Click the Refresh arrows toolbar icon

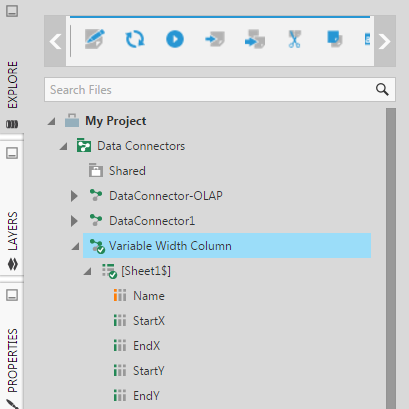(135, 39)
